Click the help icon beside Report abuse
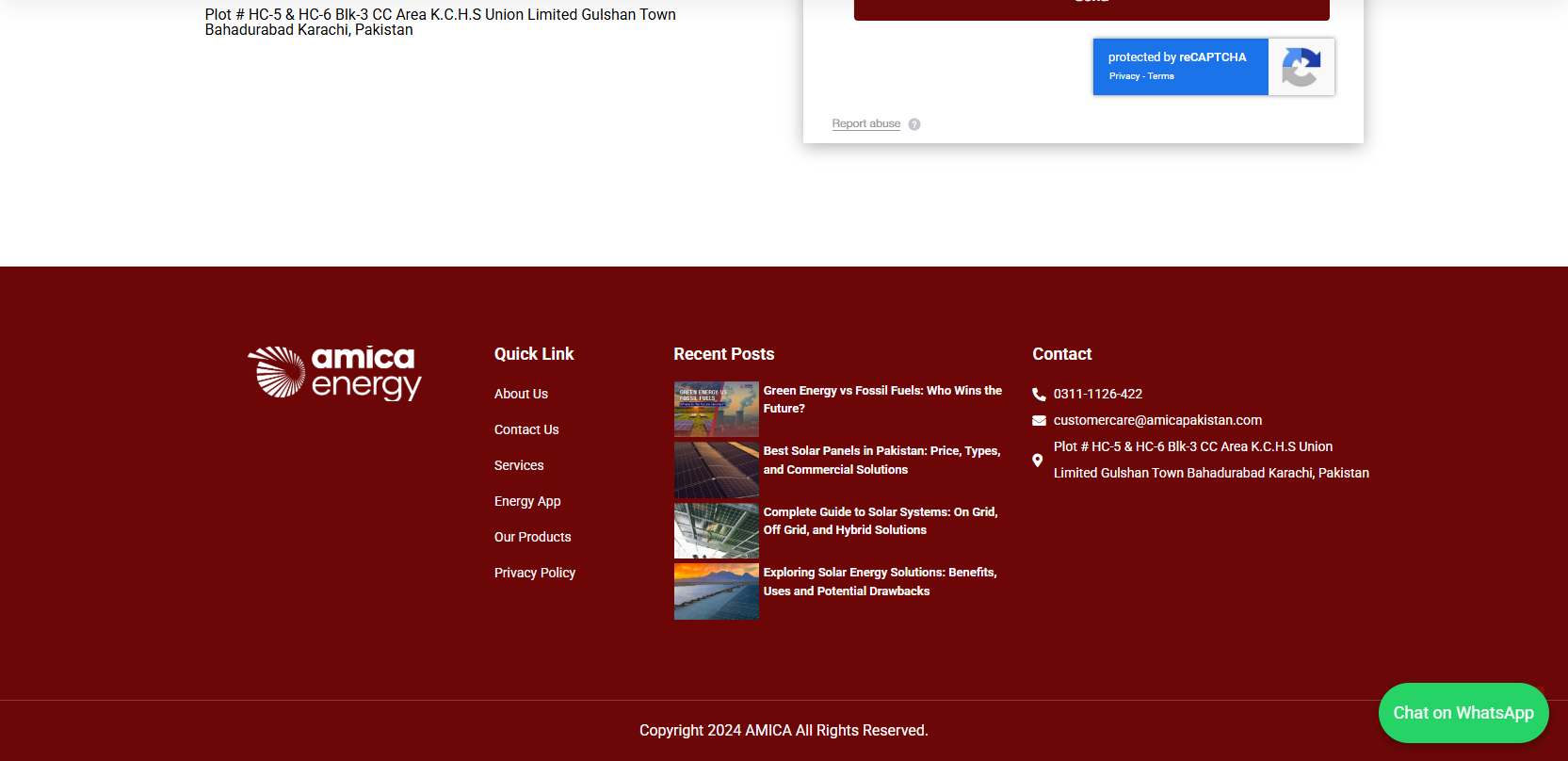Viewport: 1568px width, 761px height. 914,124
